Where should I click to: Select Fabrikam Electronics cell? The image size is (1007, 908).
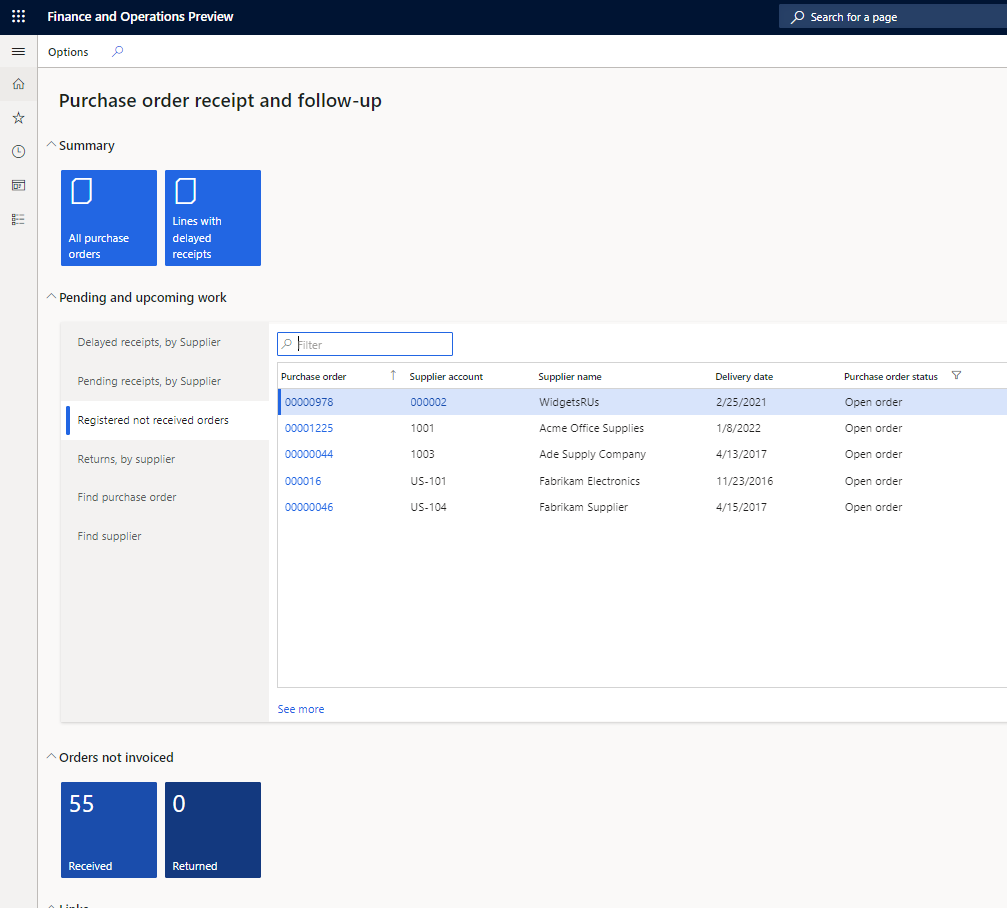click(590, 482)
